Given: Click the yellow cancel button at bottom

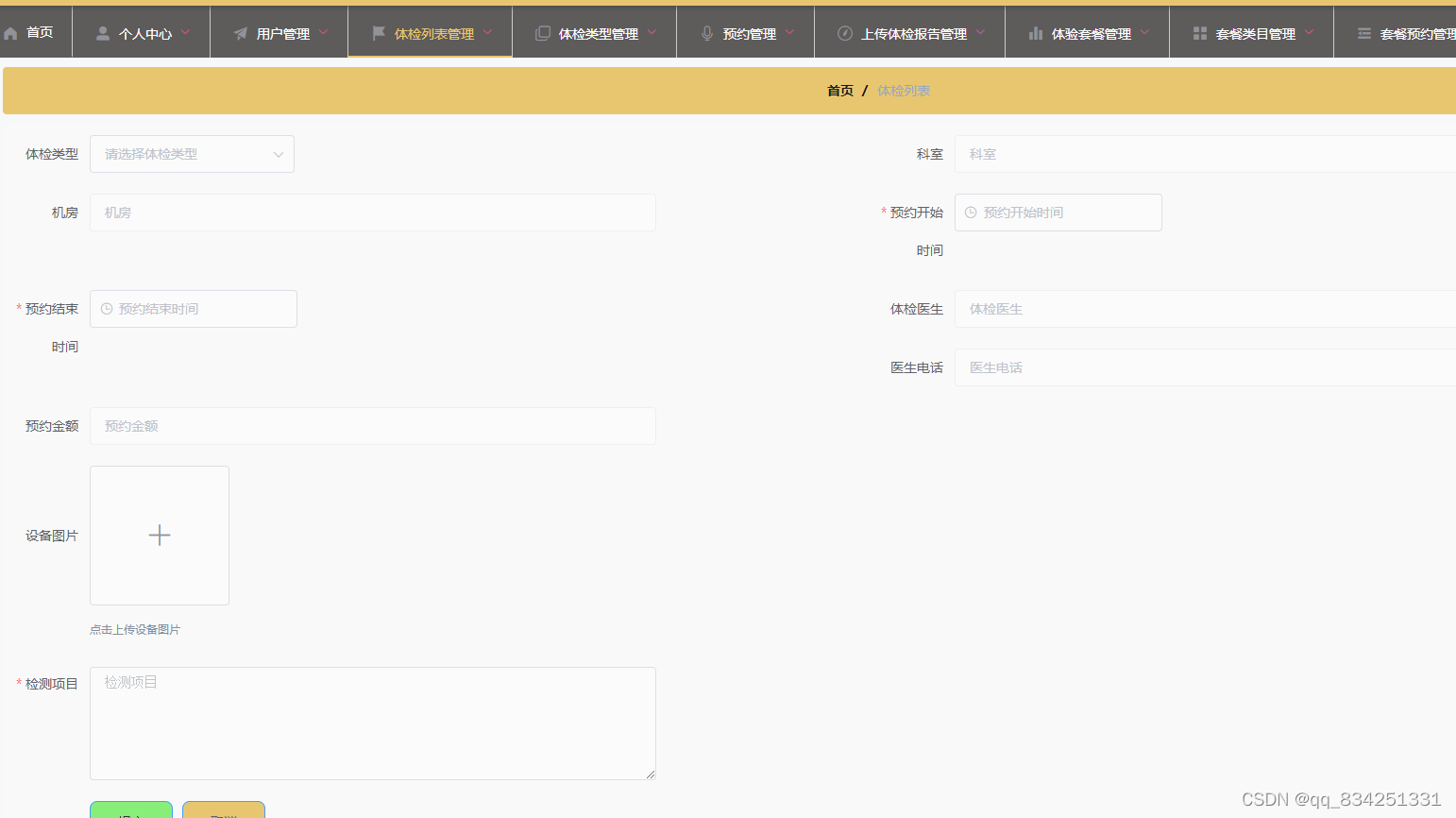Looking at the screenshot, I should 224,809.
